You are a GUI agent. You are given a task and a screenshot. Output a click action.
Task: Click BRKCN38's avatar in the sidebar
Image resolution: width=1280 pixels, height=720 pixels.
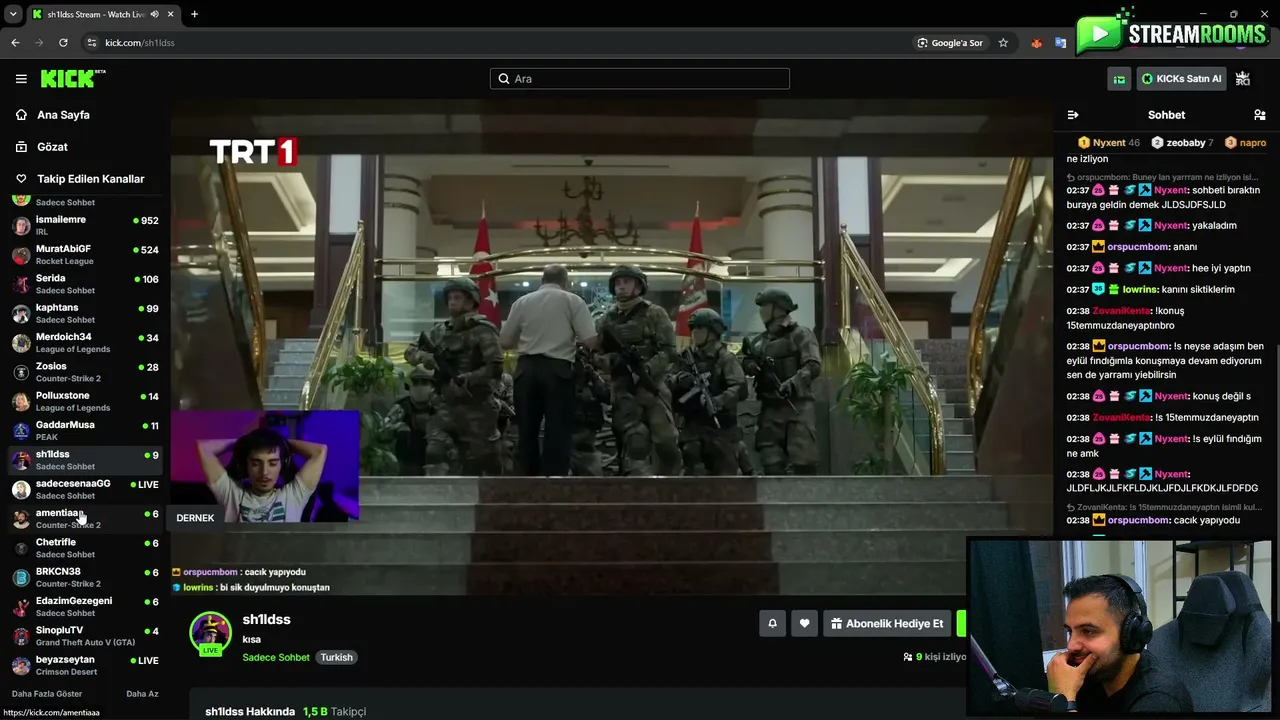pyautogui.click(x=21, y=577)
